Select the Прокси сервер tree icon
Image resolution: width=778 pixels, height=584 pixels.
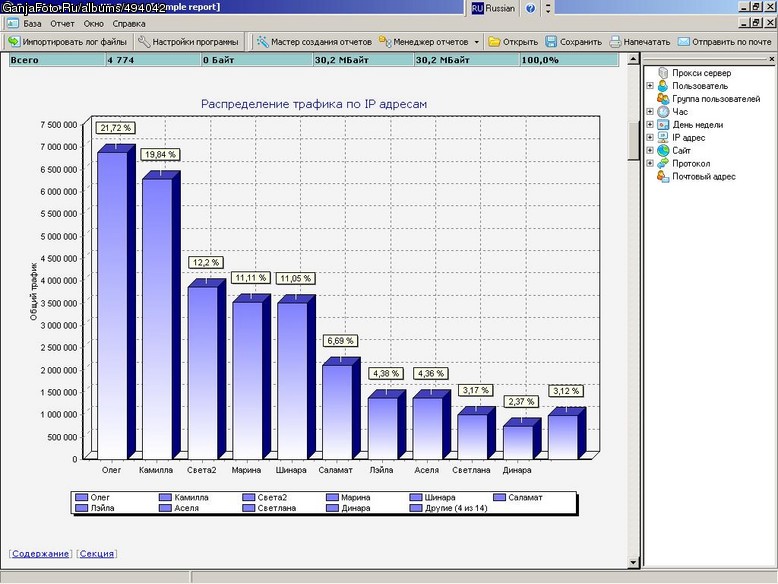pyautogui.click(x=663, y=72)
